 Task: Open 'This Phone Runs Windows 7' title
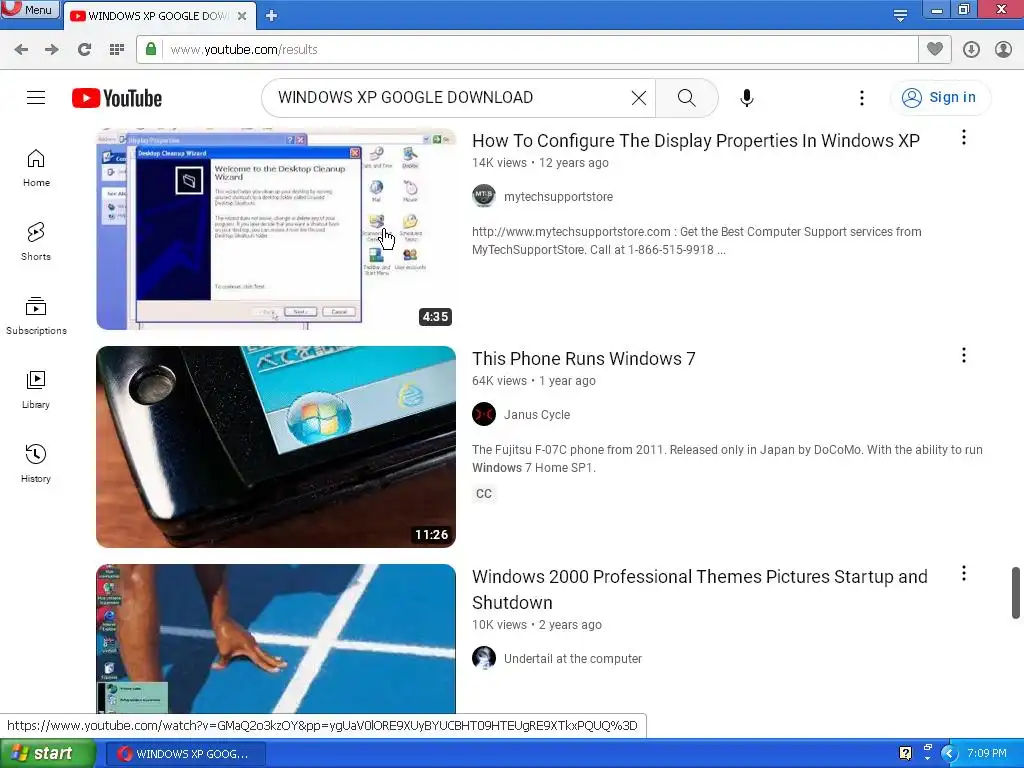coord(584,359)
